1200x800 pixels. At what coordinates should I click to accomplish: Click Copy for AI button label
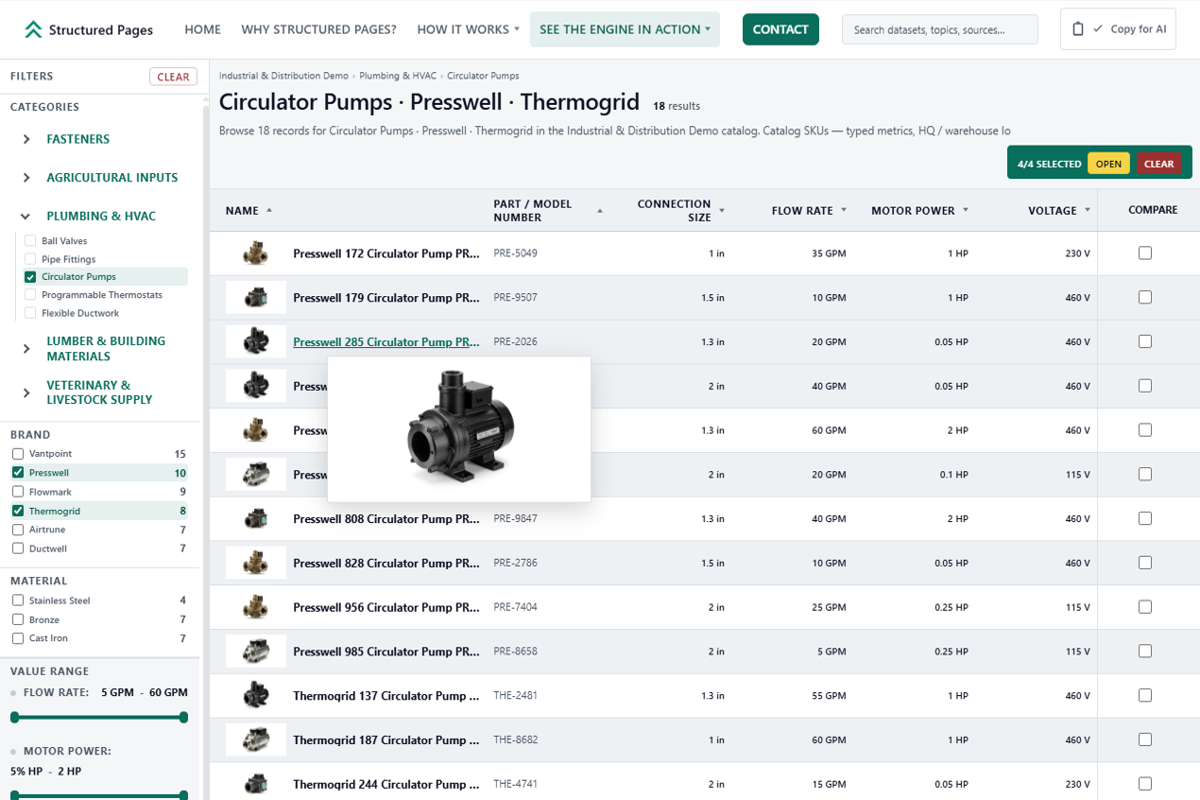click(x=1138, y=30)
